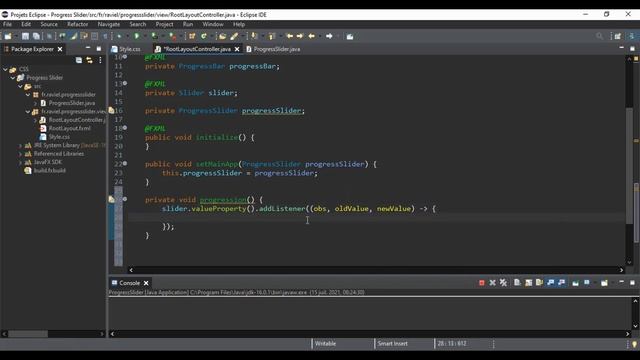The image size is (640, 360).
Task: Click the Smart Insert status bar field
Action: 392,344
